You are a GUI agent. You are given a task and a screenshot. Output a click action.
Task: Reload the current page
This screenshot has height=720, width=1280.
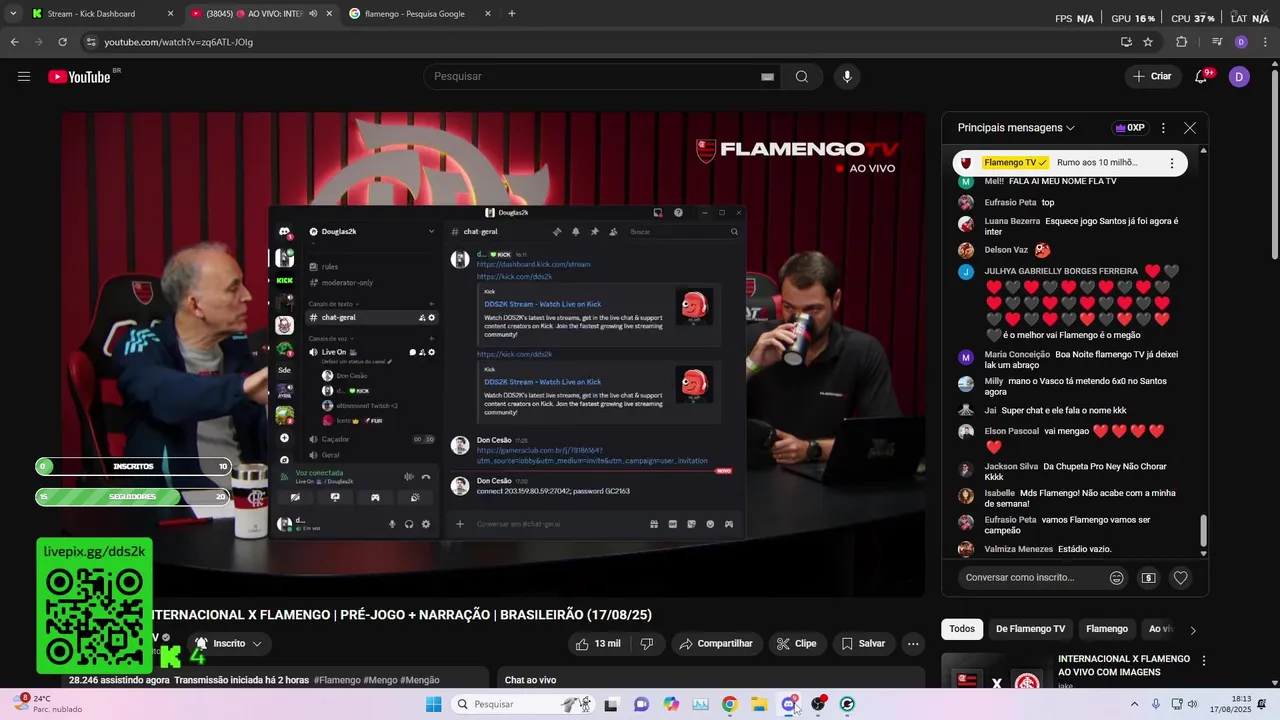click(62, 42)
